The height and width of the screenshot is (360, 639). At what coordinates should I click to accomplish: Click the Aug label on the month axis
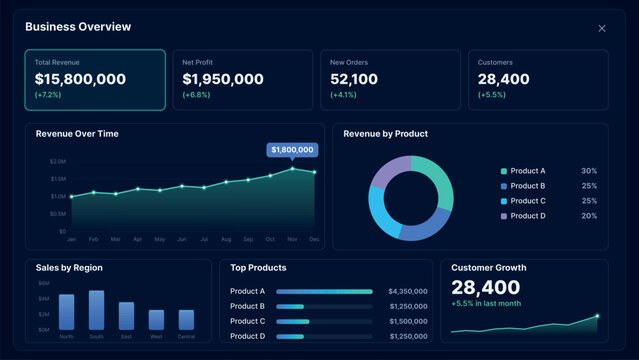click(x=226, y=239)
